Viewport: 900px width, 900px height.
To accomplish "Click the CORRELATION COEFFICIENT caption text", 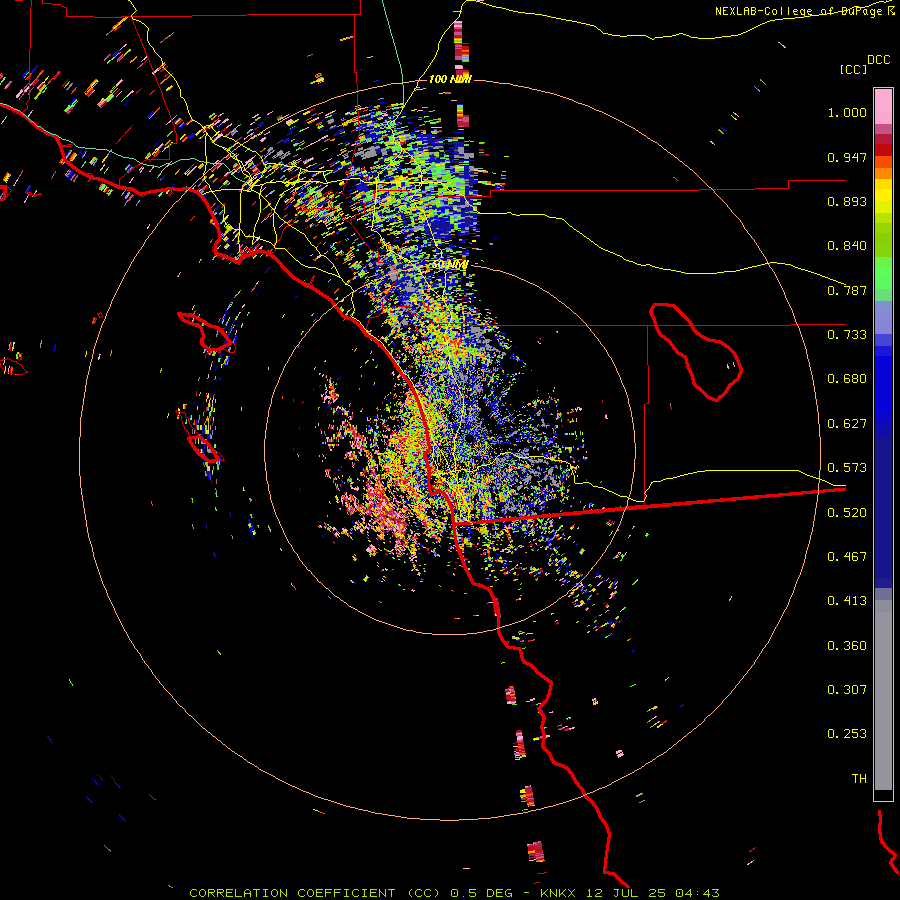I will coord(292,893).
